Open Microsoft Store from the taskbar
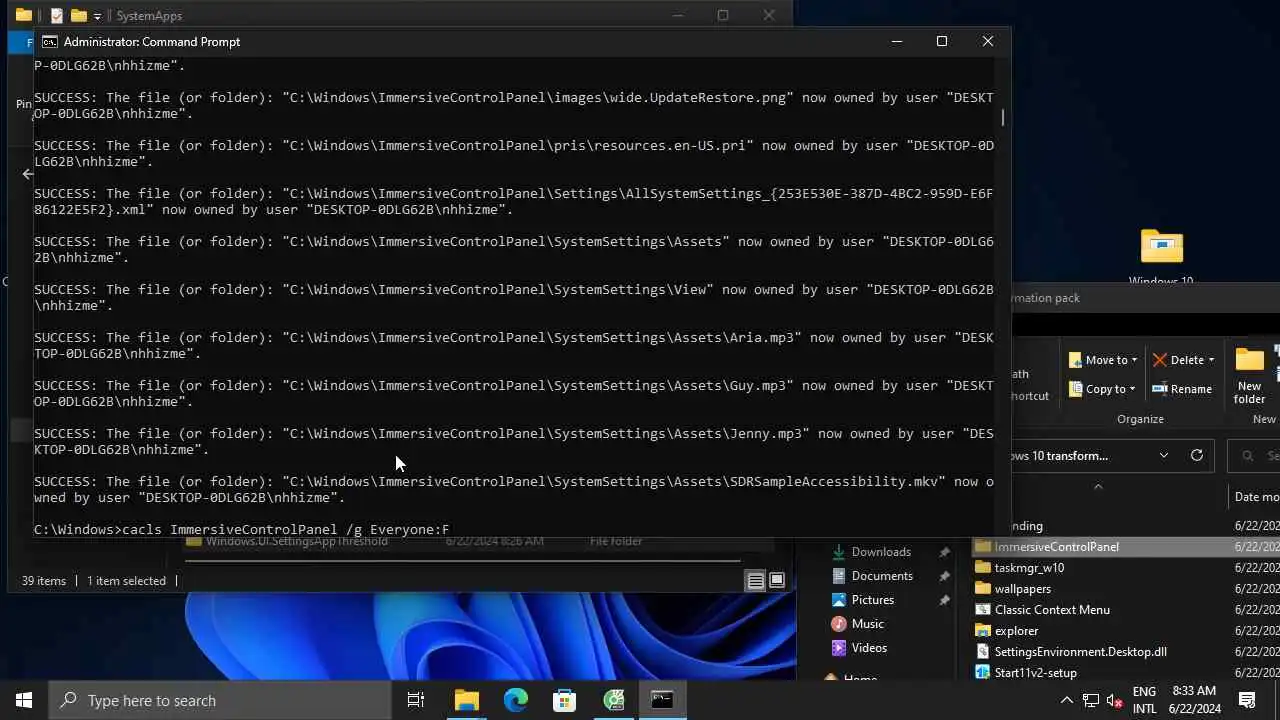Viewport: 1280px width, 720px height. click(564, 700)
